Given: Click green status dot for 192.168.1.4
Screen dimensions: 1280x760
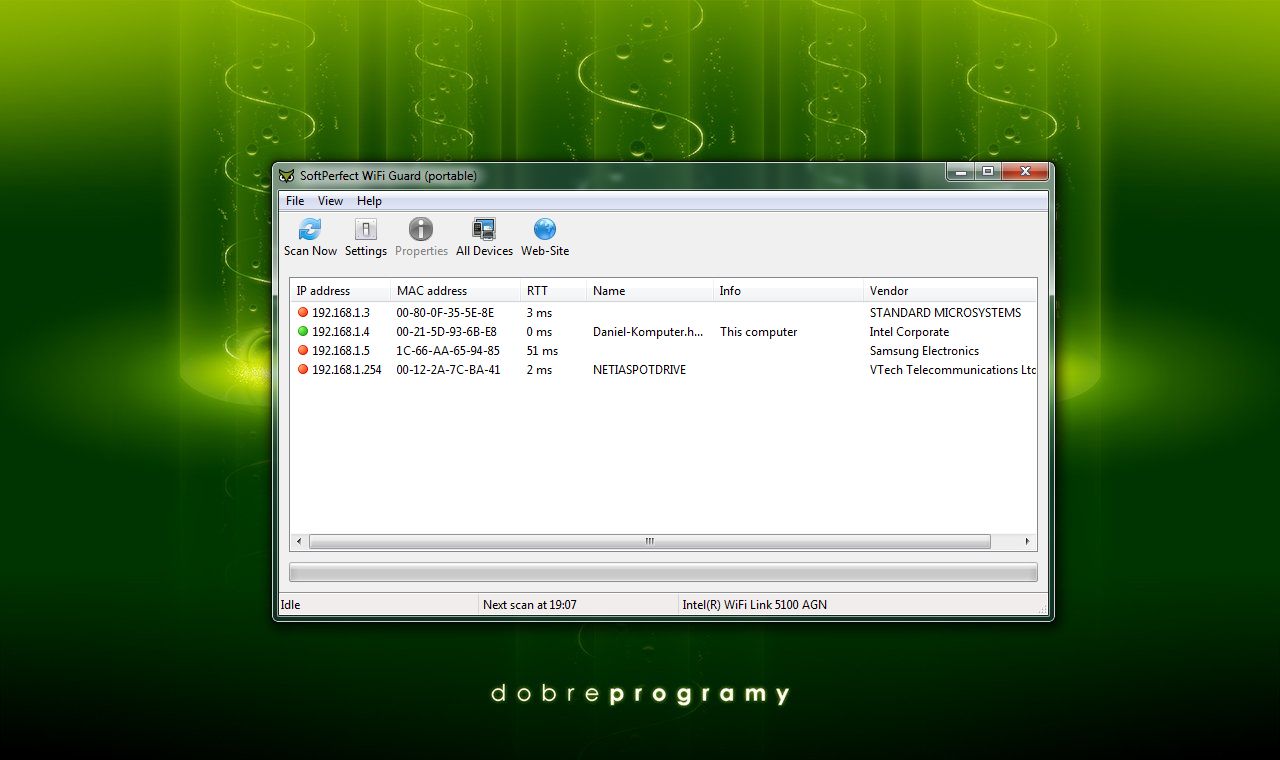Looking at the screenshot, I should (303, 331).
